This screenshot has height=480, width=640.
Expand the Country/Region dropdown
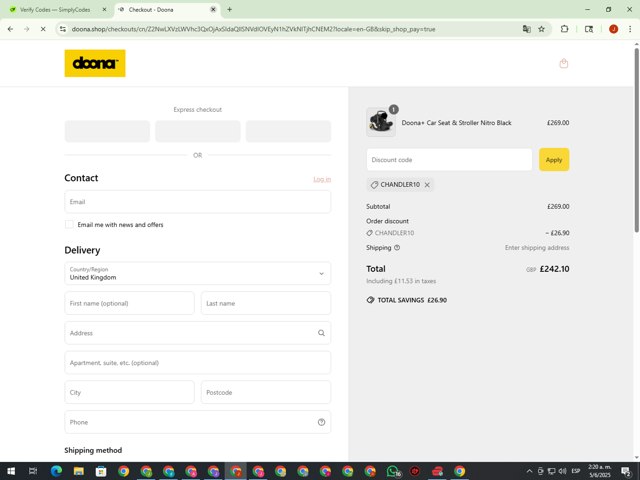(198, 273)
